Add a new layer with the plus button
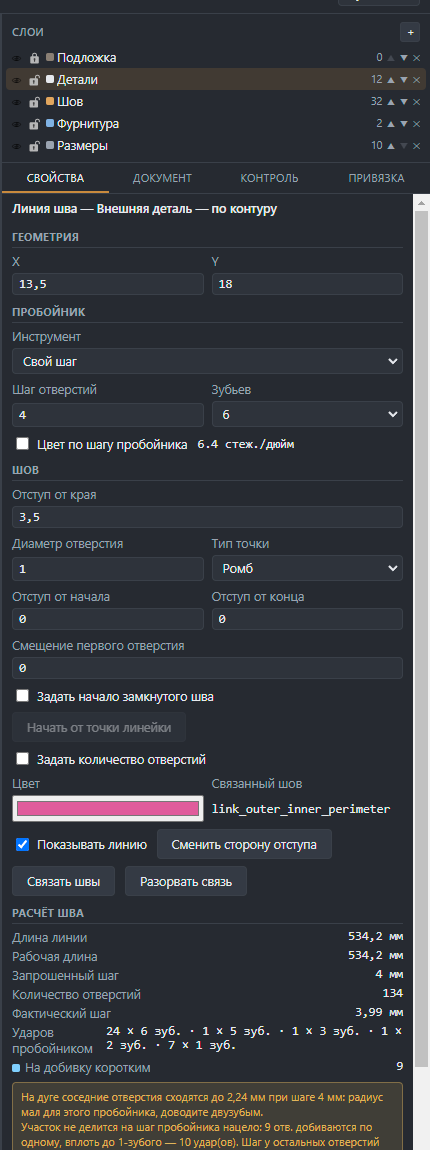This screenshot has height=1150, width=430. pos(409,32)
